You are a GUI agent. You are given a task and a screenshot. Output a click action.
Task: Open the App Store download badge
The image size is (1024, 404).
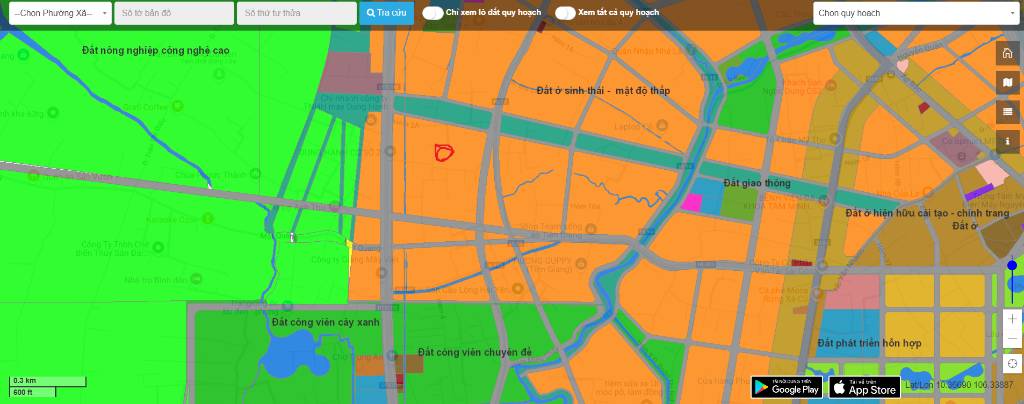click(865, 386)
